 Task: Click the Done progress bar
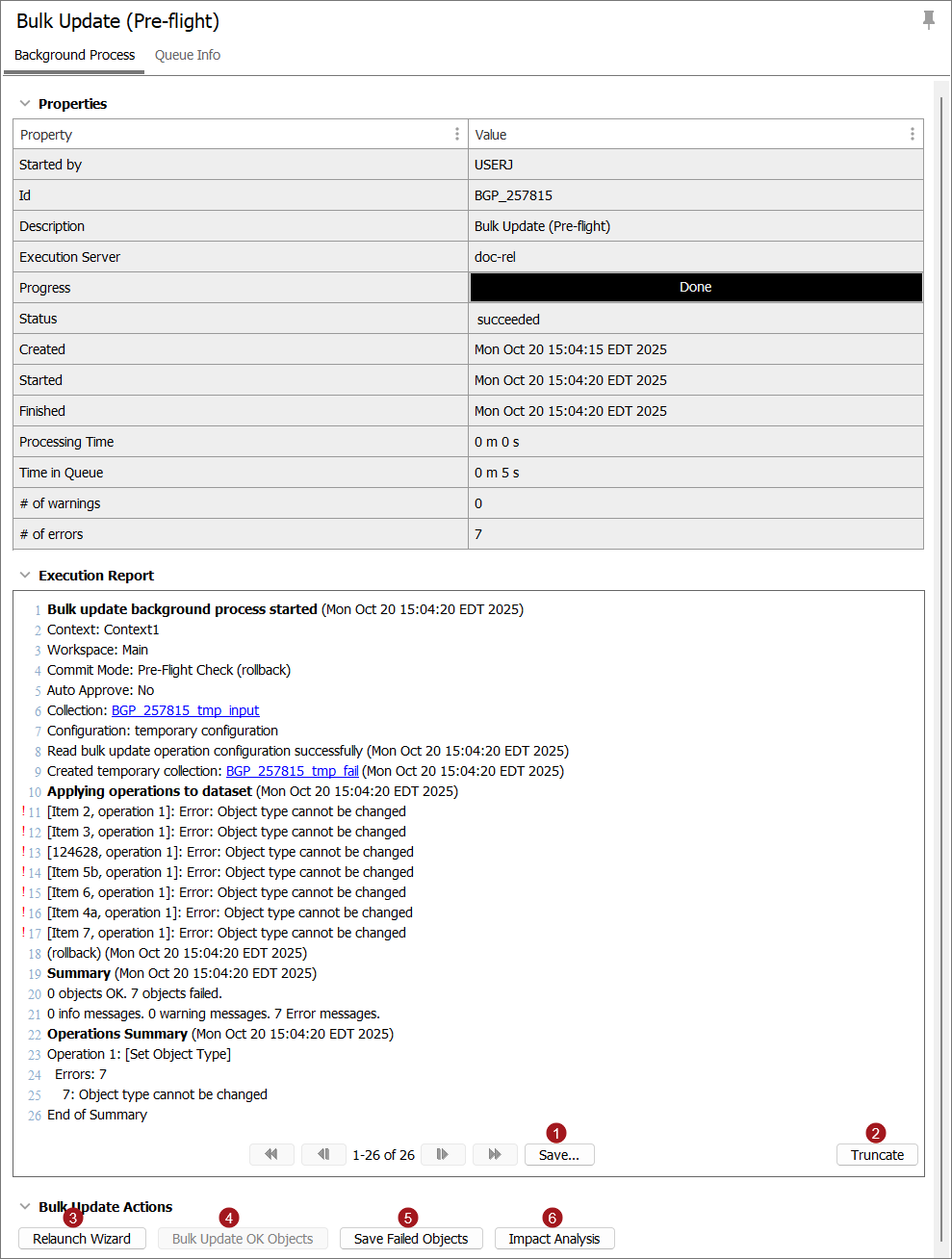click(x=696, y=288)
